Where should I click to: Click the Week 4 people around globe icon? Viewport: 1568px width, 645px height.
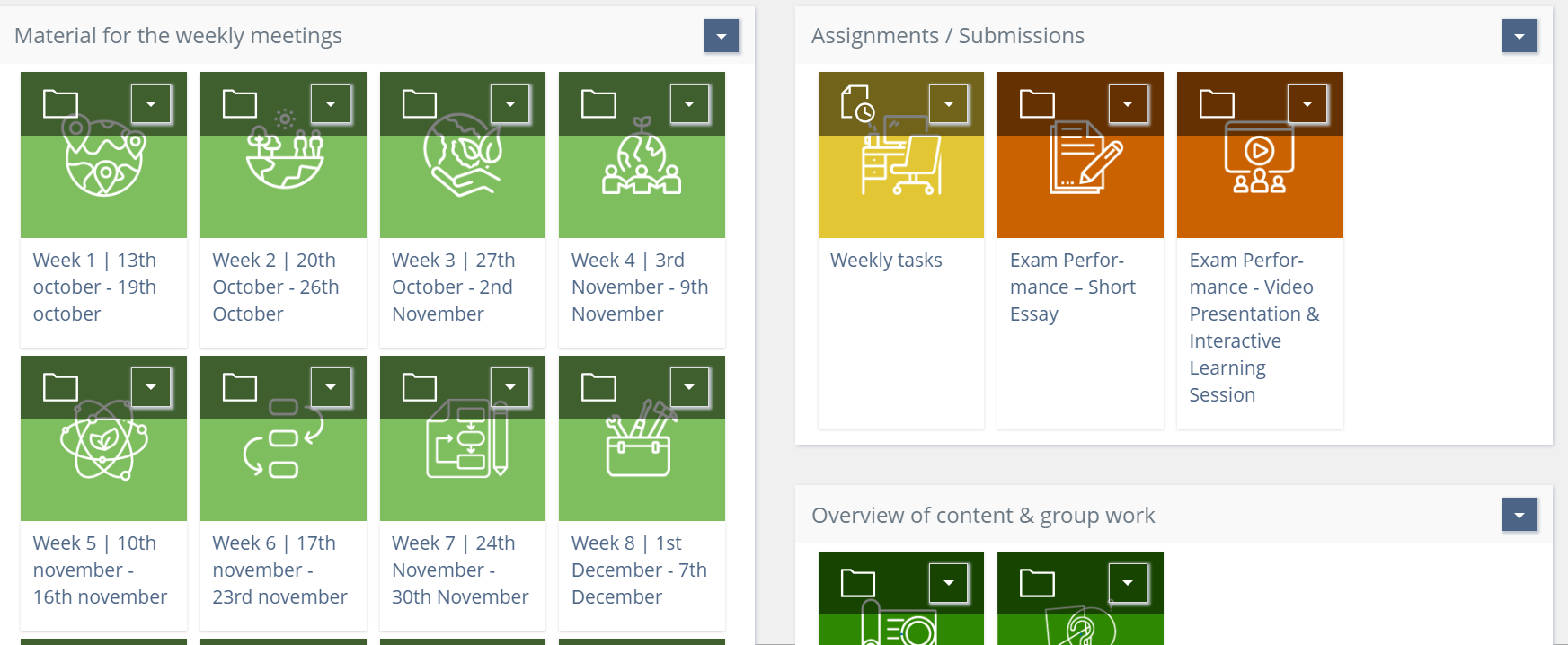[x=642, y=162]
